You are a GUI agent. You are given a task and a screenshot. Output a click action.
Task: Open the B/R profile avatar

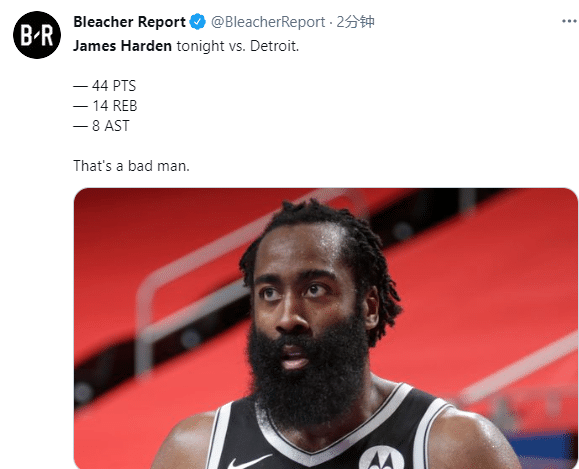(37, 35)
